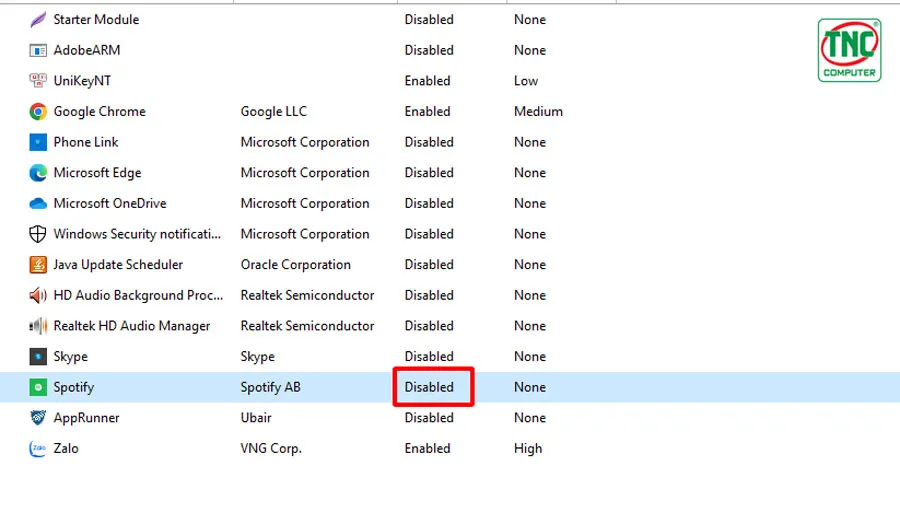The height and width of the screenshot is (524, 900).
Task: Select the Microsoft Edge entry name
Action: point(98,173)
